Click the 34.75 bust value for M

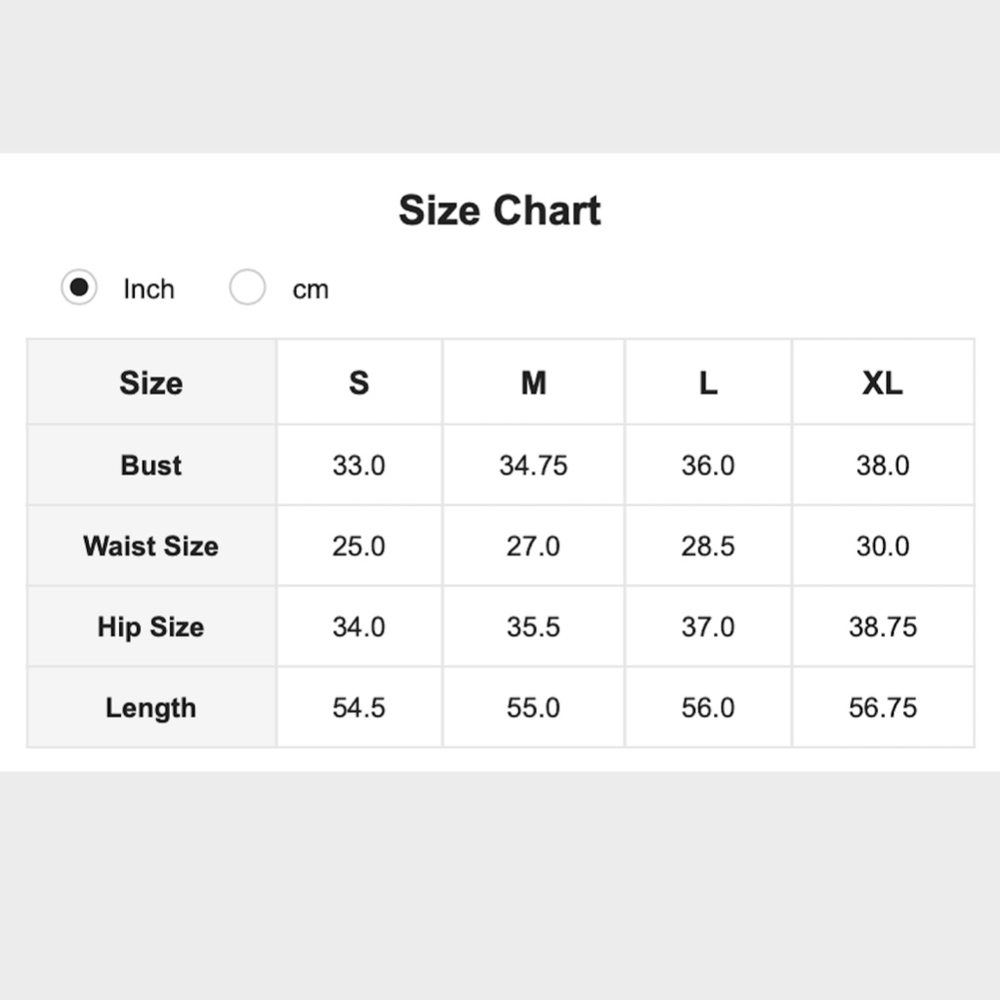click(x=533, y=465)
